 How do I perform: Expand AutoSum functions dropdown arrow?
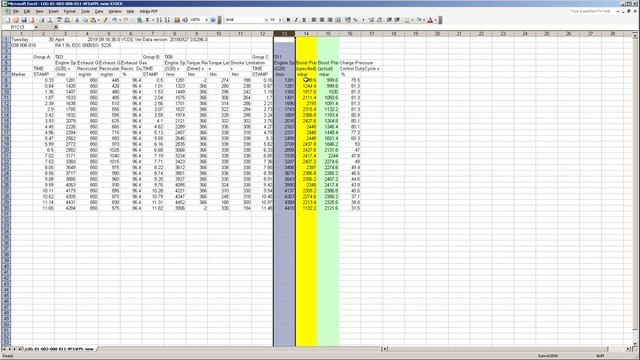(153, 20)
